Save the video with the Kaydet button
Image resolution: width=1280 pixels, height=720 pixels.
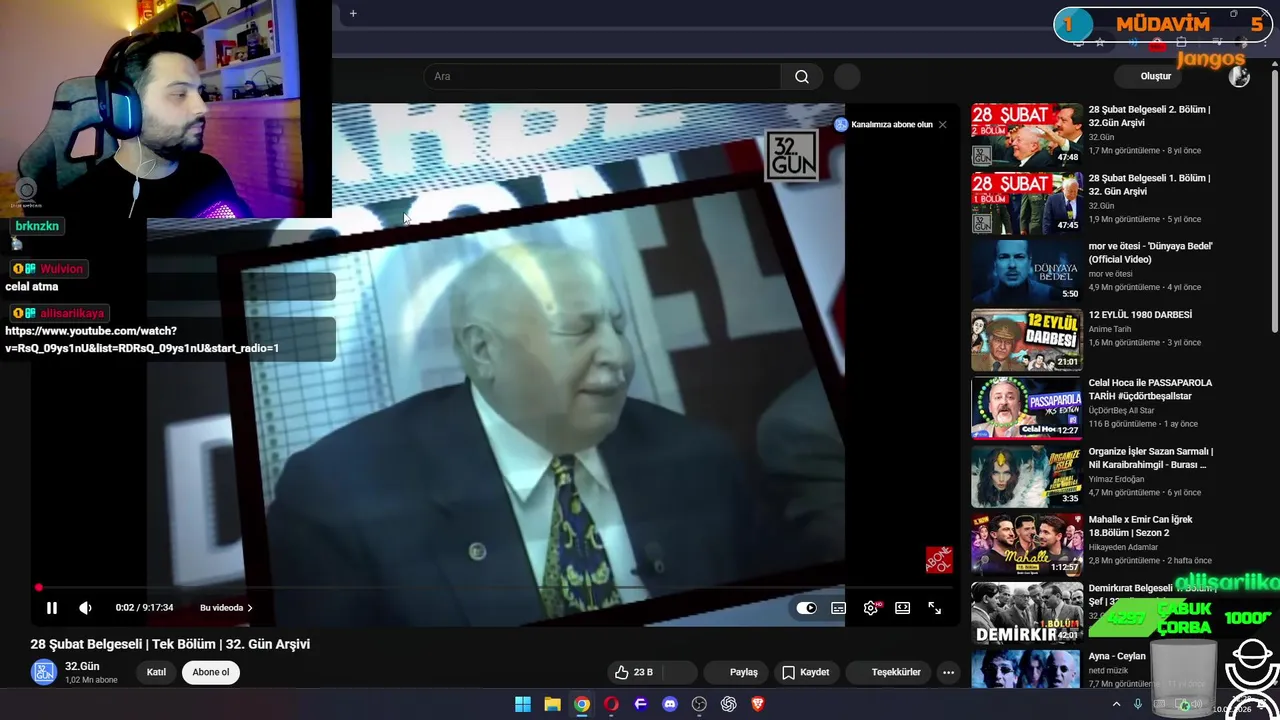[806, 672]
